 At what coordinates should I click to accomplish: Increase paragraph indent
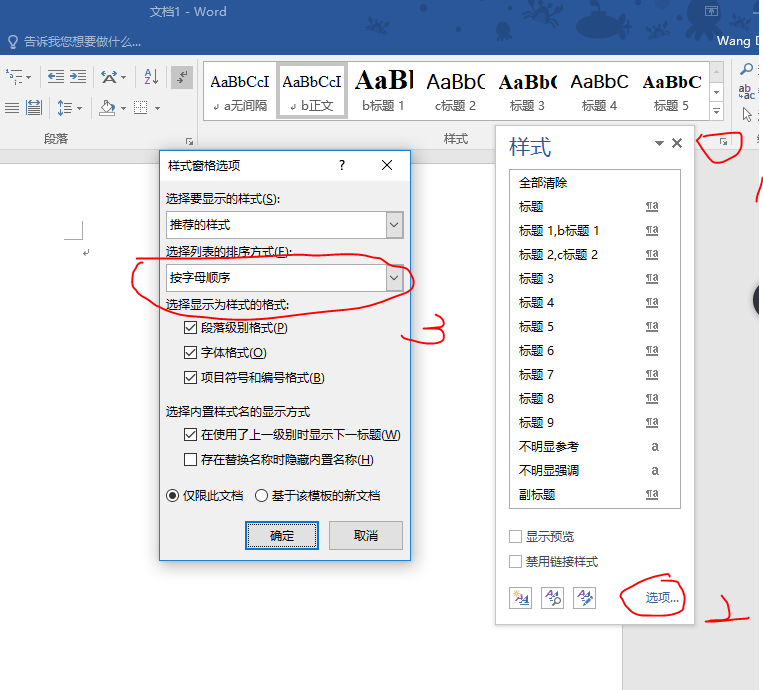(78, 77)
